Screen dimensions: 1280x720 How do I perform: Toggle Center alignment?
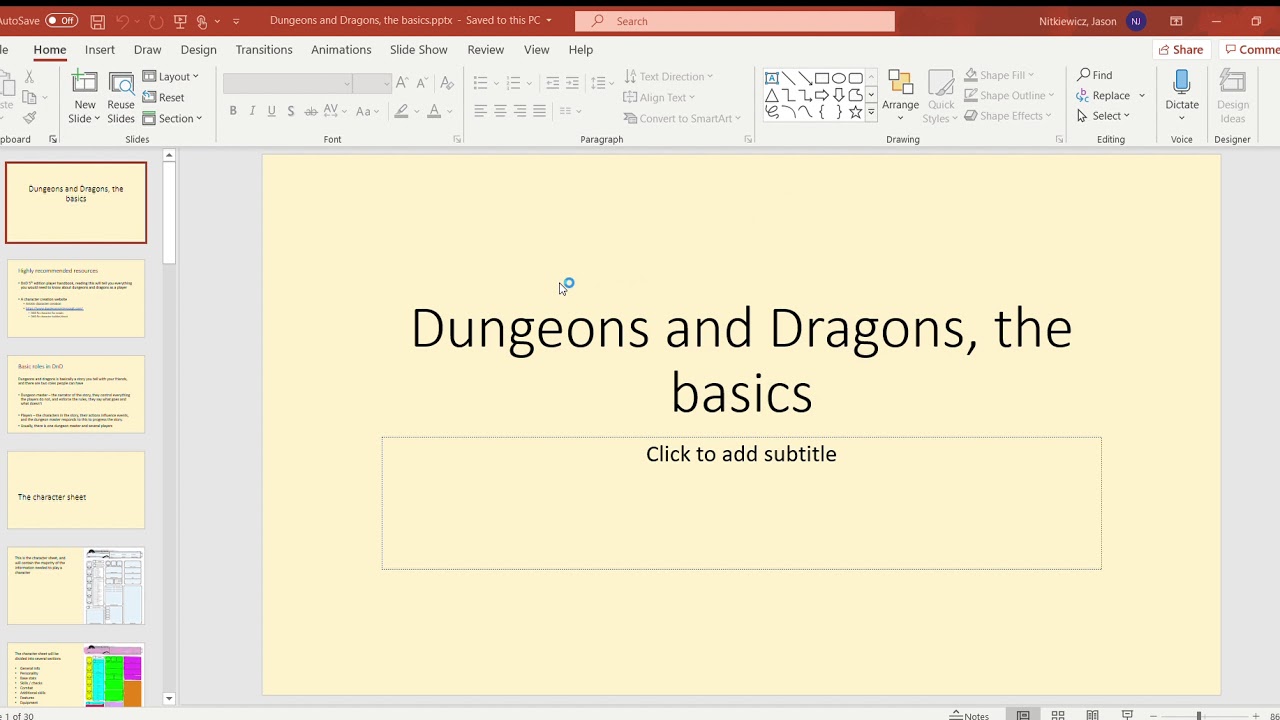pos(500,111)
